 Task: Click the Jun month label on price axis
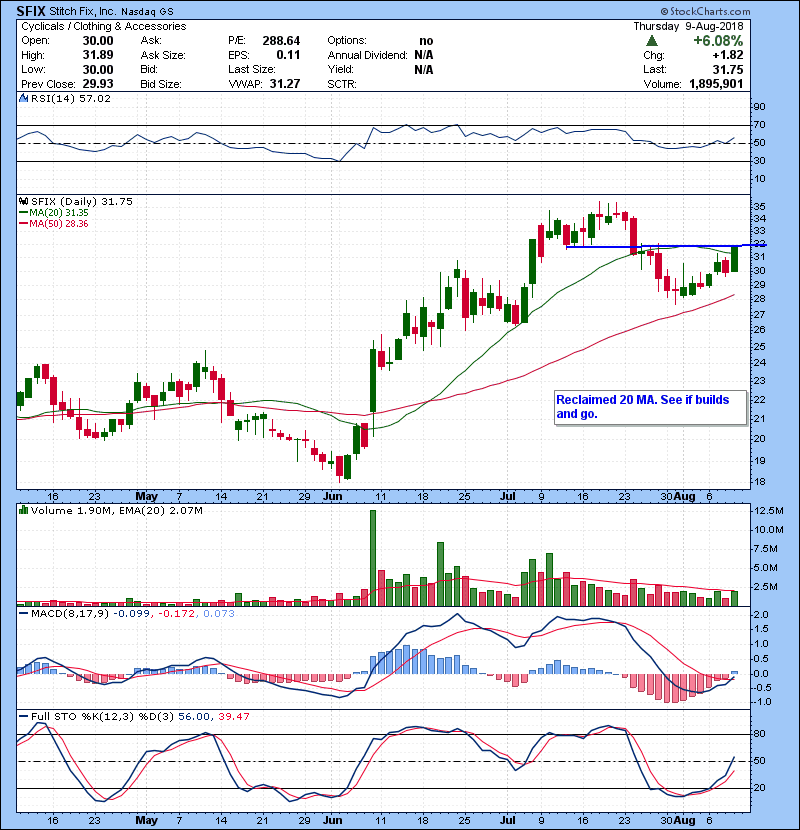(332, 496)
